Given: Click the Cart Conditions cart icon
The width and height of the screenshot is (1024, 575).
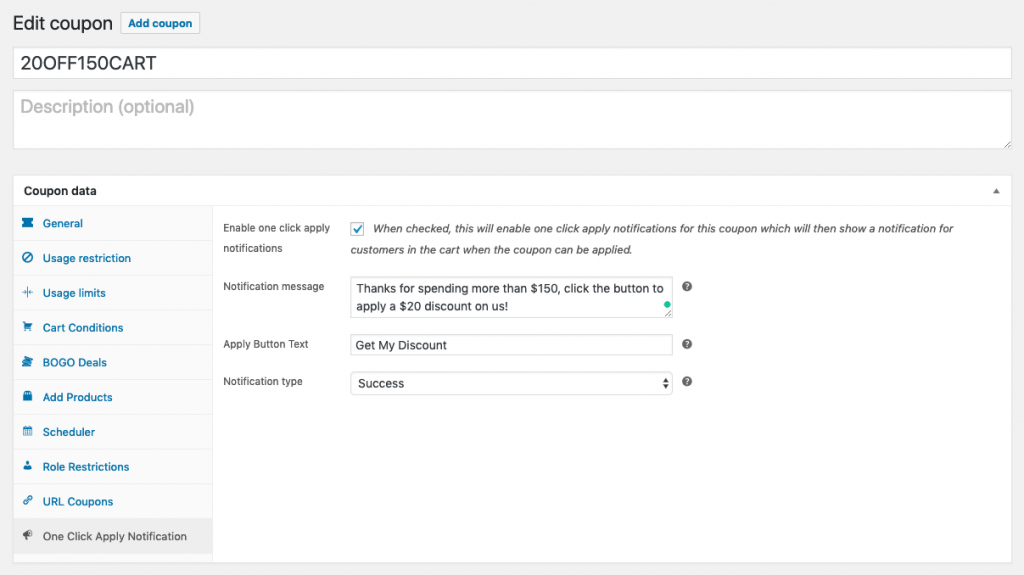Looking at the screenshot, I should [x=28, y=327].
